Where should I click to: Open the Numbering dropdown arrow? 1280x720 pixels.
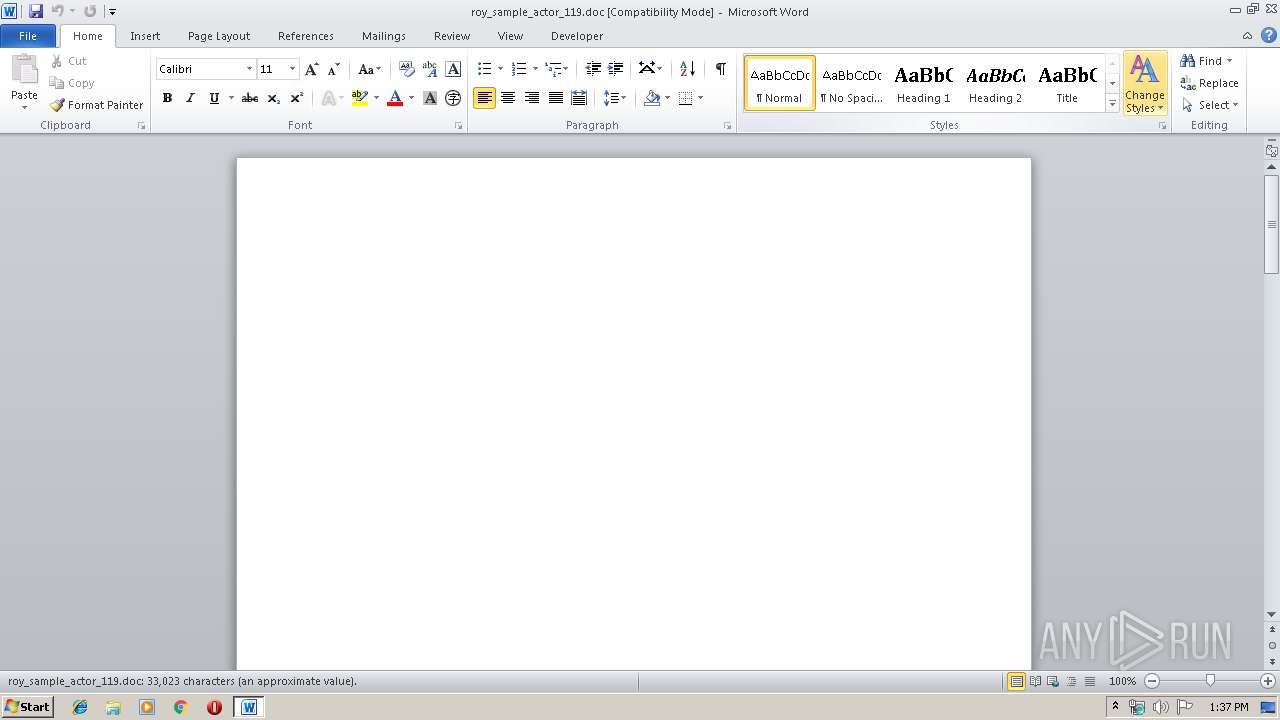tap(535, 69)
